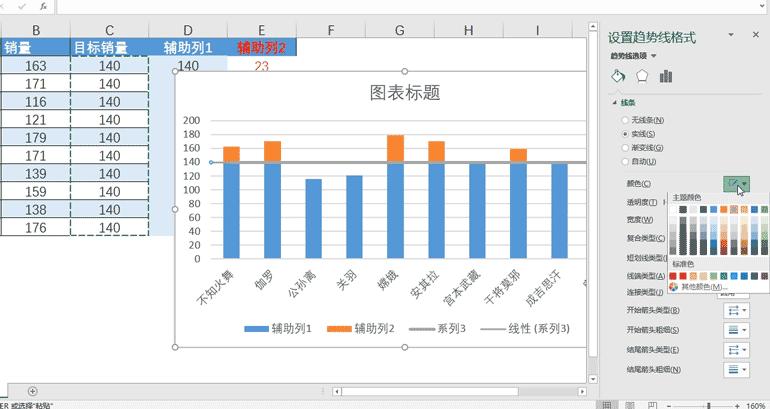Select column D header
Viewport: 770px width, 409px height.
[x=188, y=30]
